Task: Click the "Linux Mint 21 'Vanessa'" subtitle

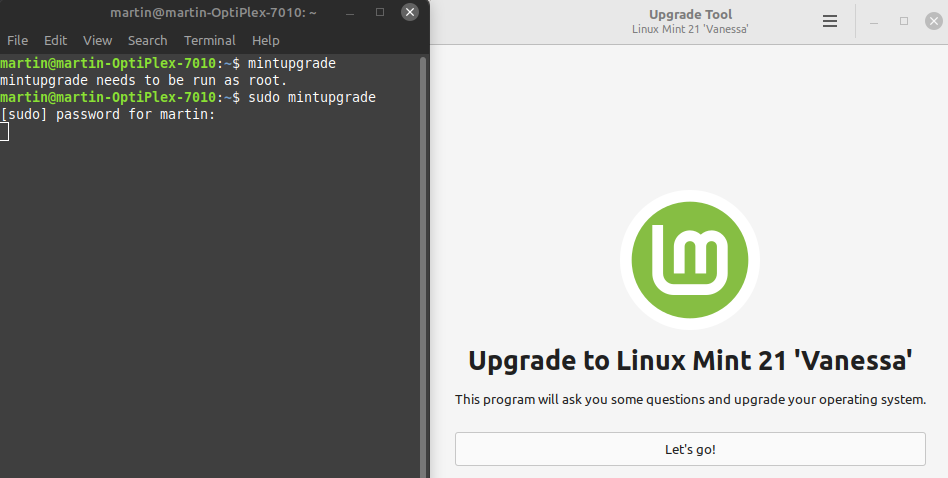Action: click(690, 29)
